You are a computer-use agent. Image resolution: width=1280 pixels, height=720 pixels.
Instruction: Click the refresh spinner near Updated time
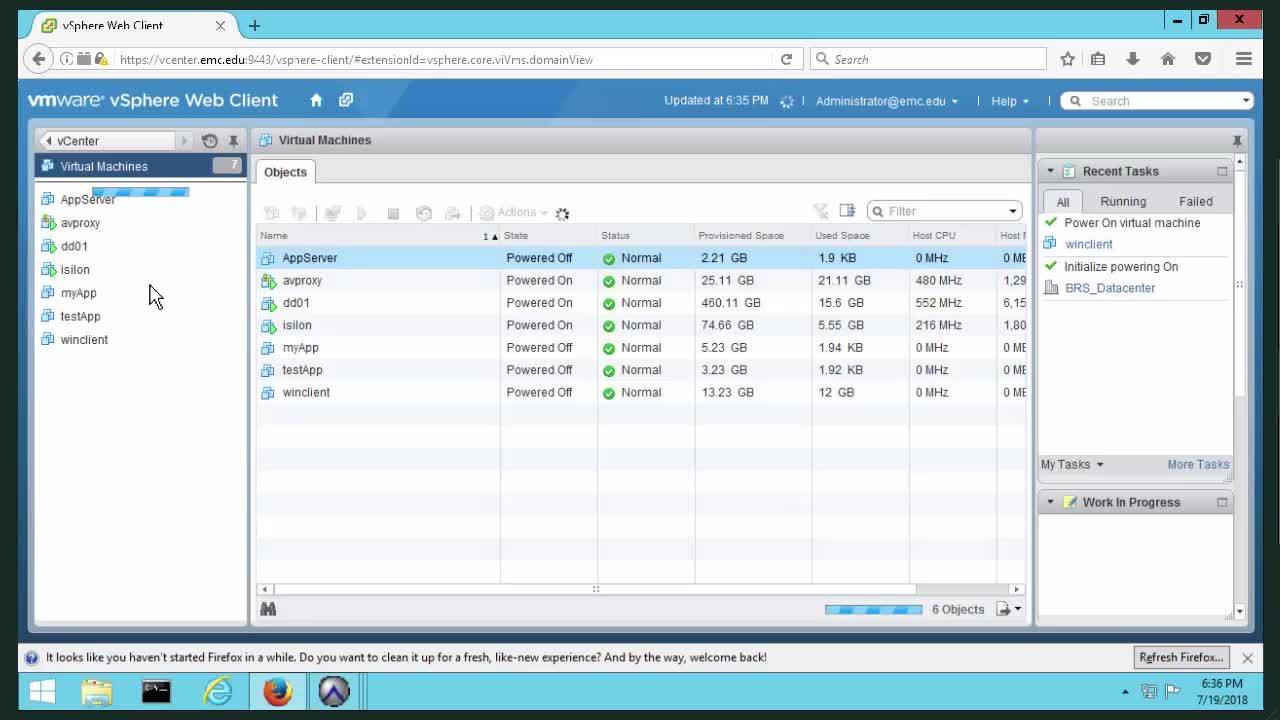point(787,101)
